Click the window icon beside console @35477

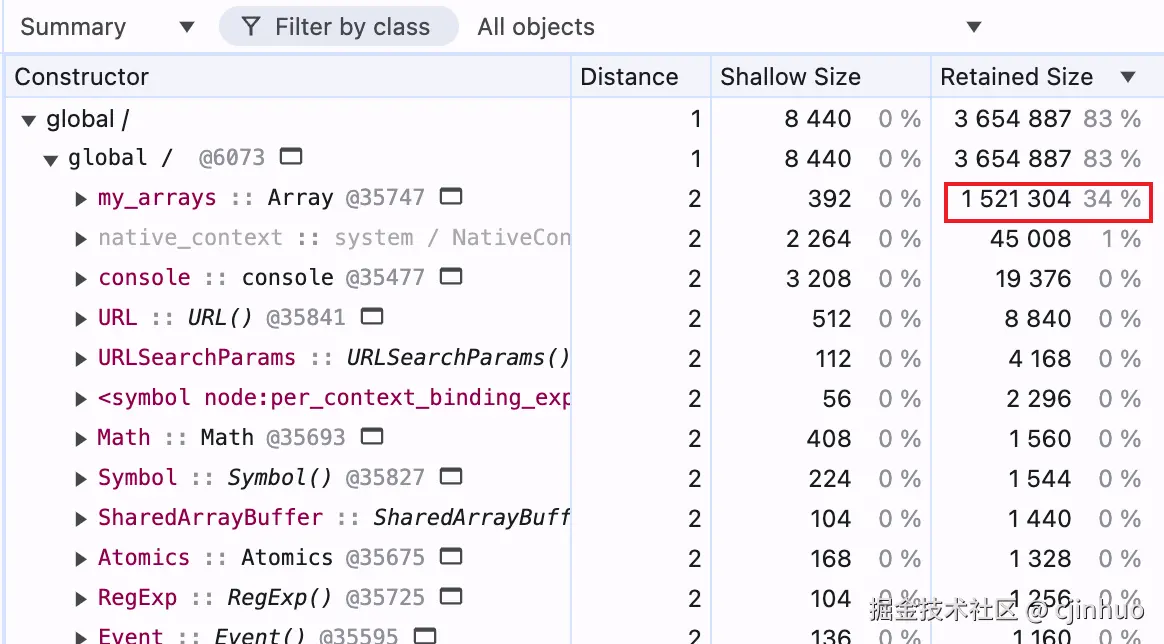coord(451,277)
